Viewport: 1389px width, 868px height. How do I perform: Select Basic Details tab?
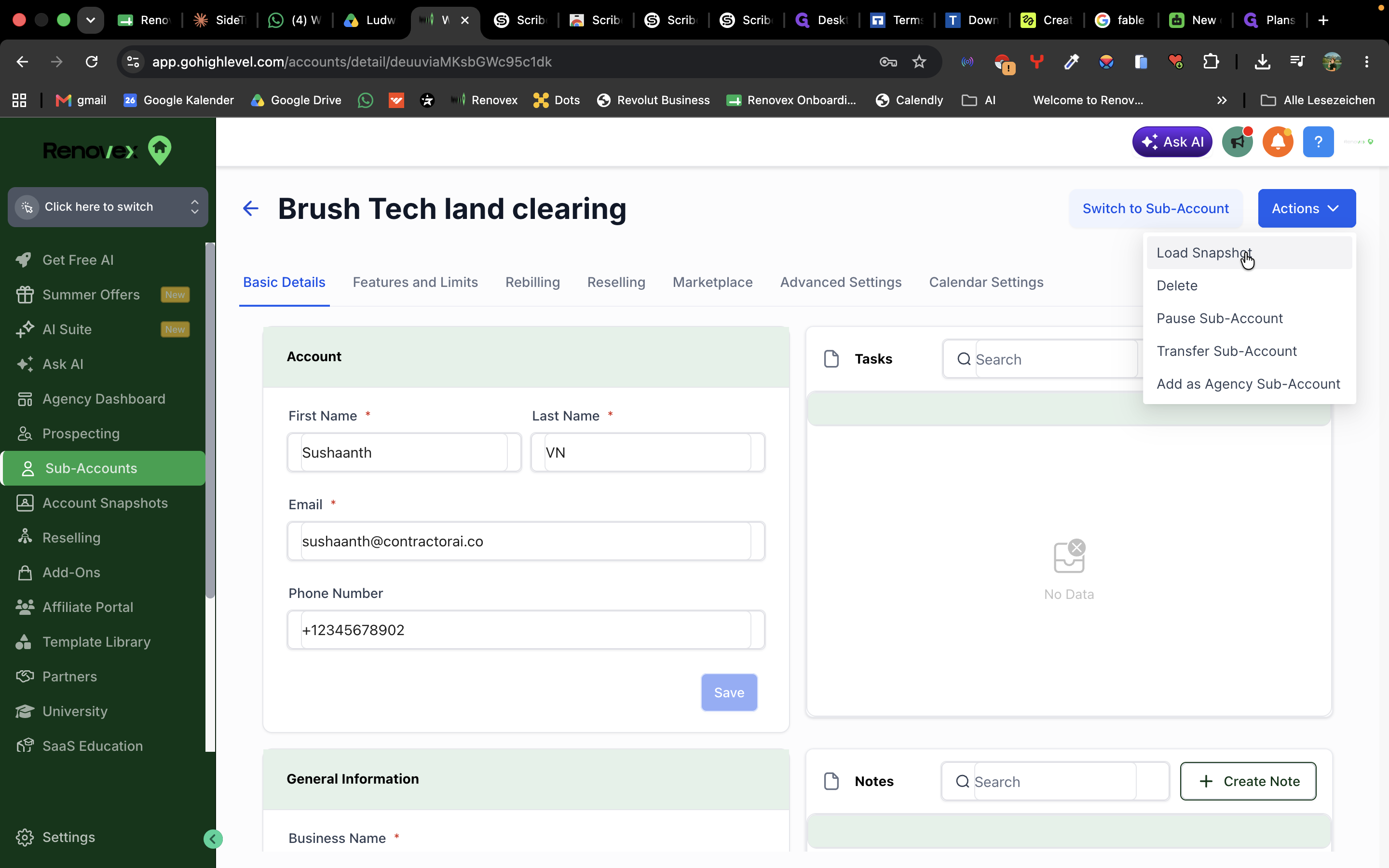(x=284, y=282)
